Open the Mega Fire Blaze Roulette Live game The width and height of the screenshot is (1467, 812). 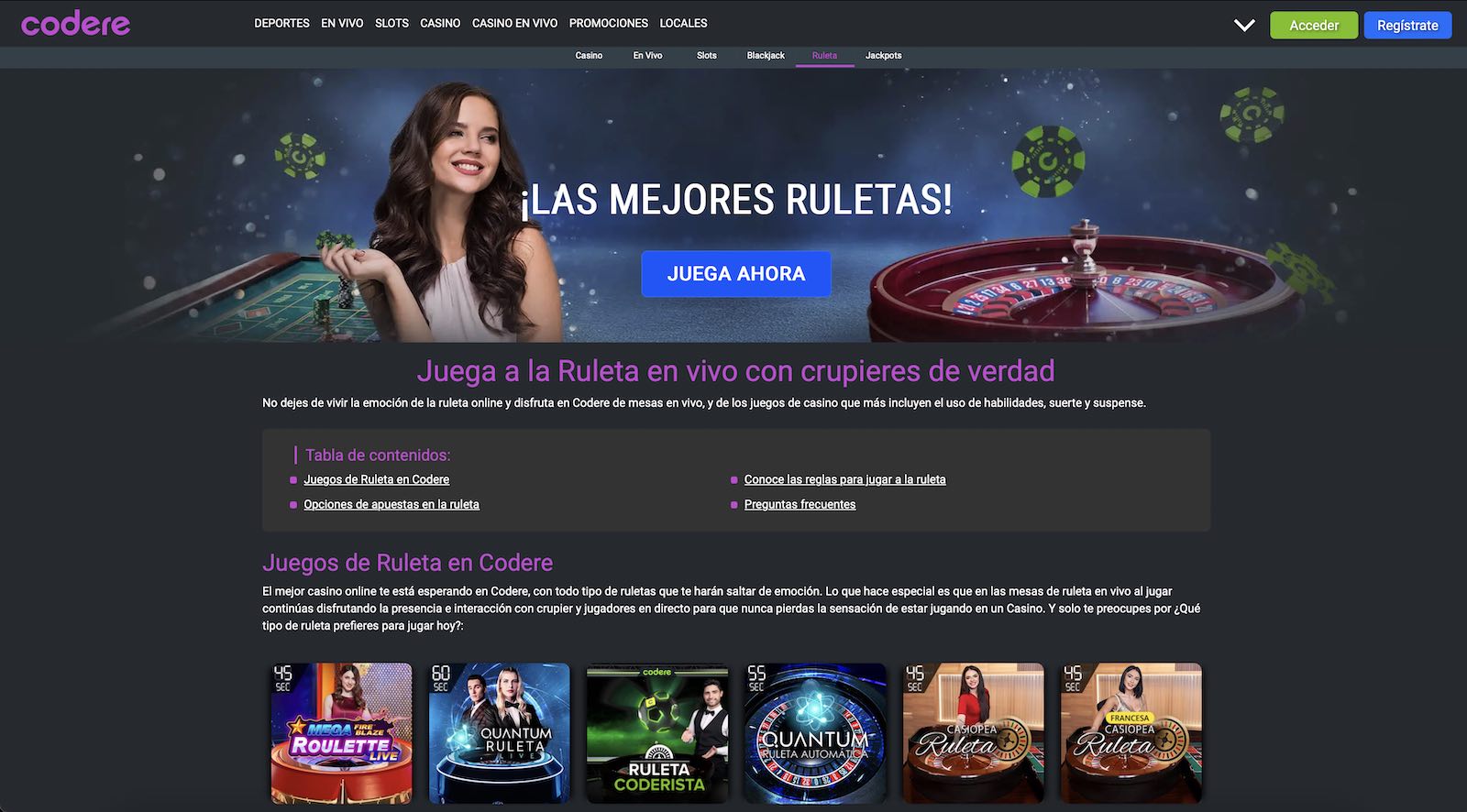point(341,733)
